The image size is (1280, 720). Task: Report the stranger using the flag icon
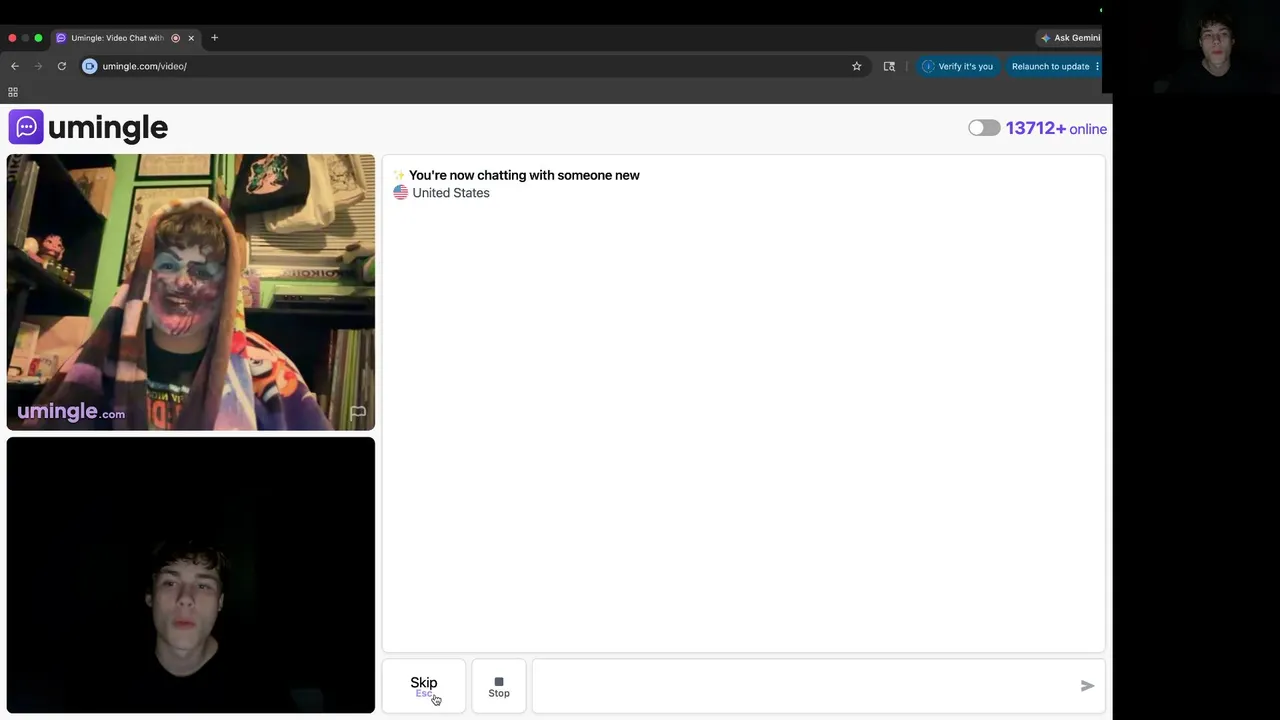[x=358, y=412]
